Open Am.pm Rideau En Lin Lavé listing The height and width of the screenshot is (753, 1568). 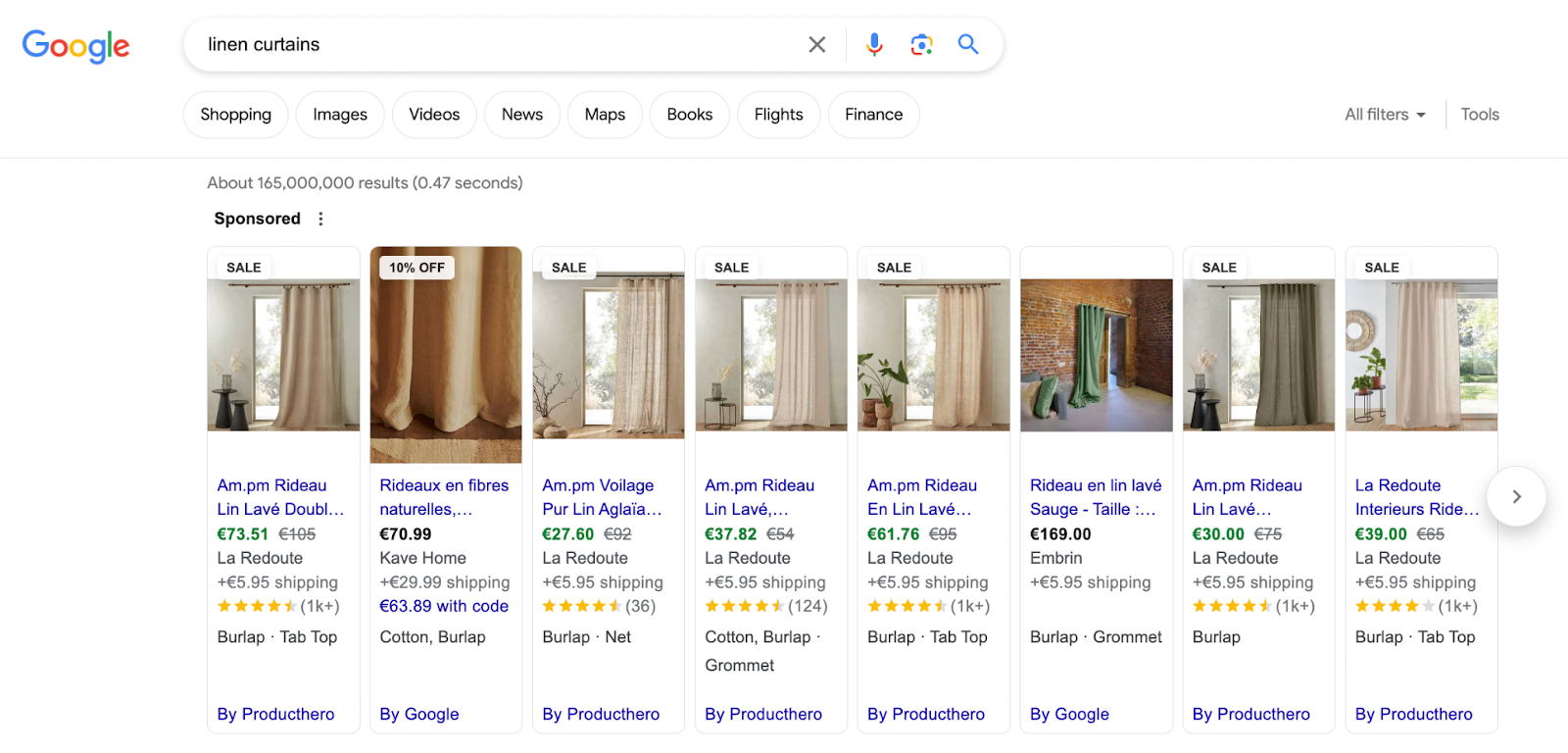click(x=922, y=497)
